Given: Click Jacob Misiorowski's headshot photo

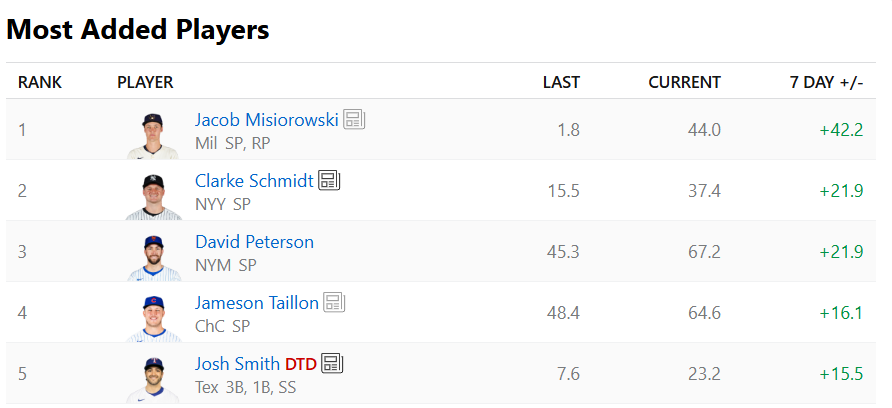Looking at the screenshot, I should coord(153,134).
